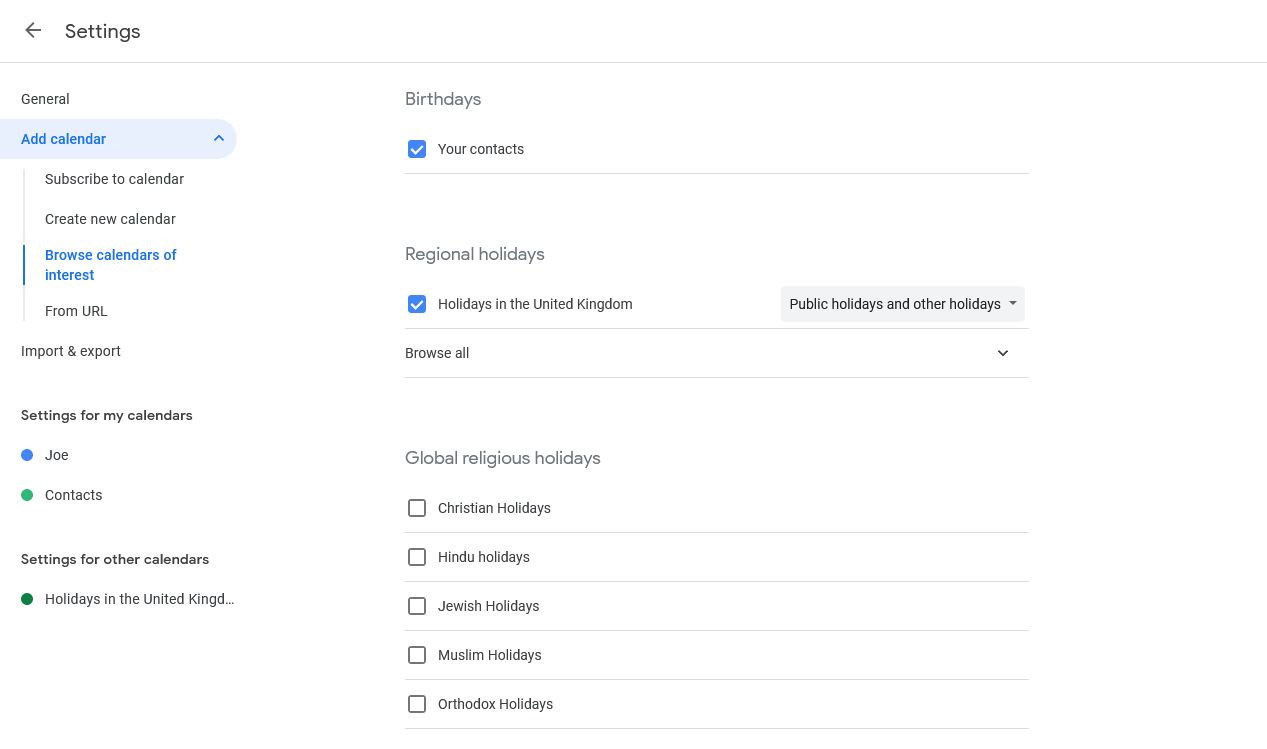
Task: Select Browse calendars of interest item
Action: pos(110,265)
